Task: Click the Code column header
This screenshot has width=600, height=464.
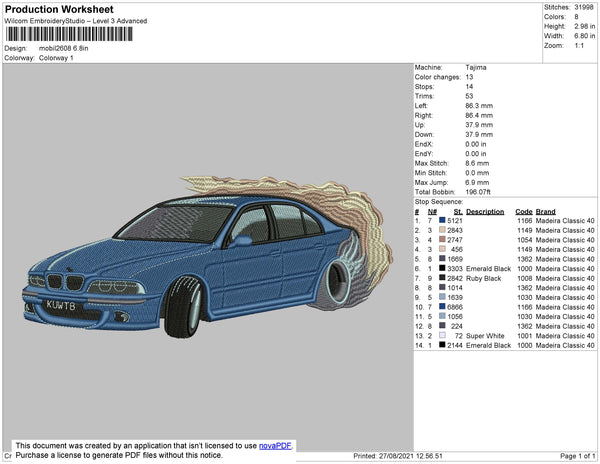Action: pos(523,212)
